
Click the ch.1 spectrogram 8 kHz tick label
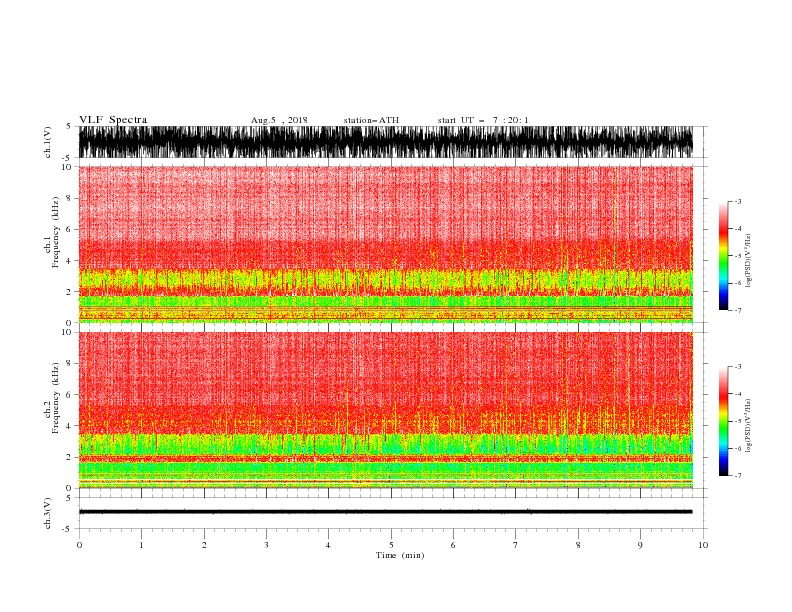[x=69, y=198]
